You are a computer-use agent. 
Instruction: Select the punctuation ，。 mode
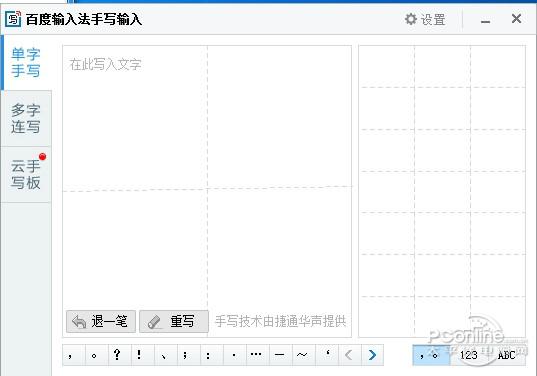coord(431,355)
